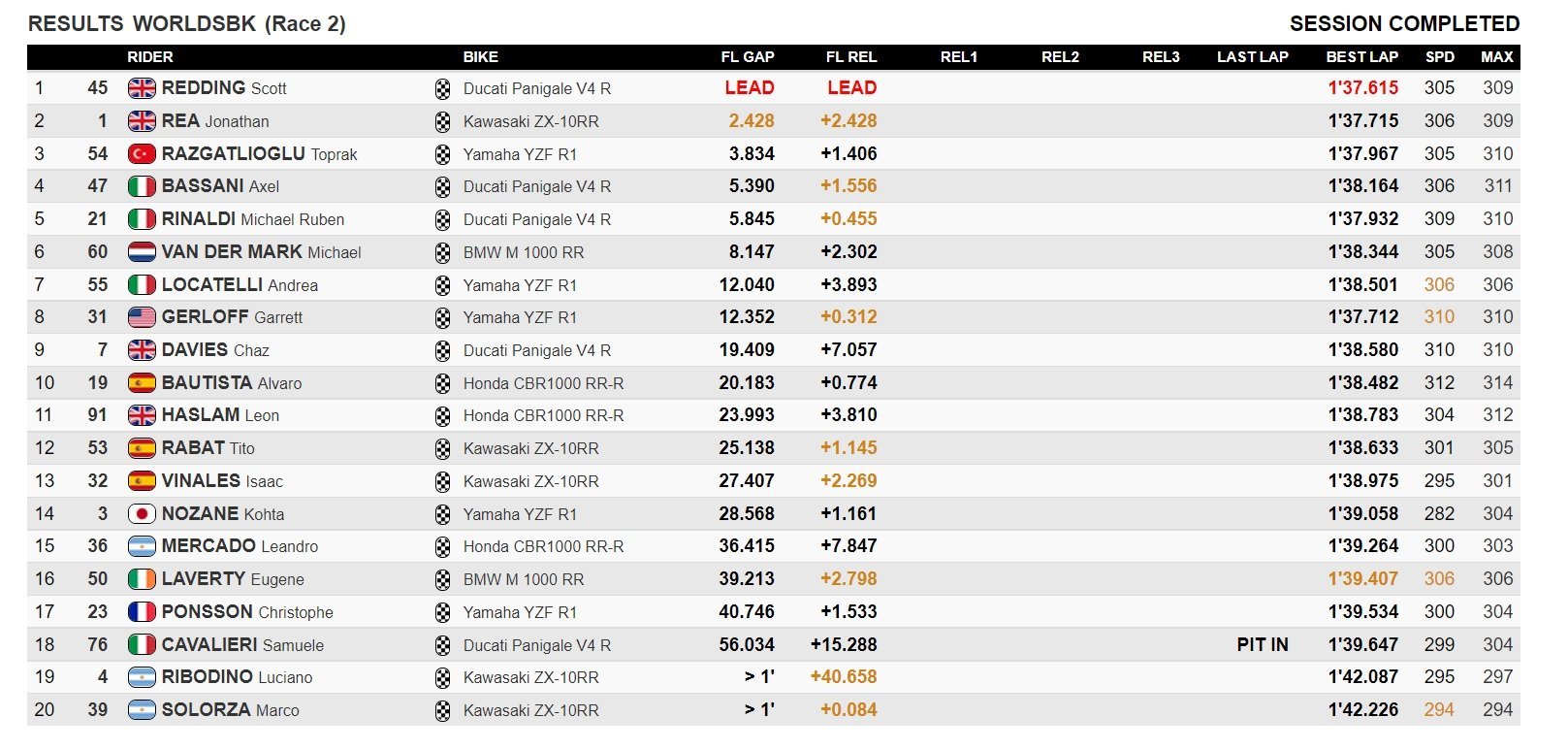The height and width of the screenshot is (750, 1568).
Task: Click the FL GAP column header
Action: 748,57
